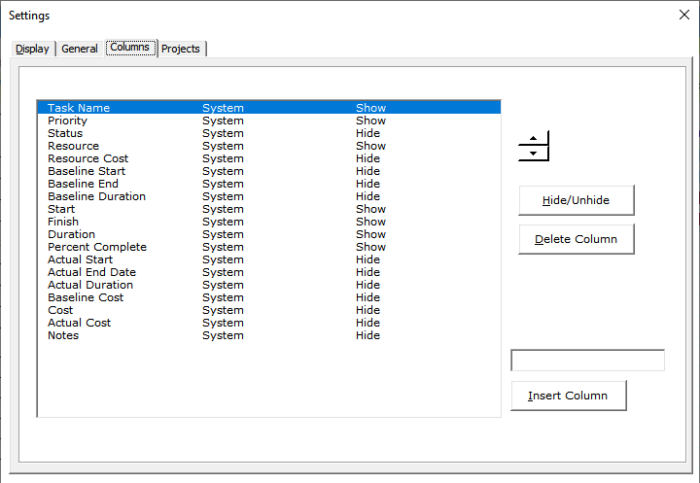Switch to the Display tab
The width and height of the screenshot is (700, 483).
point(32,49)
